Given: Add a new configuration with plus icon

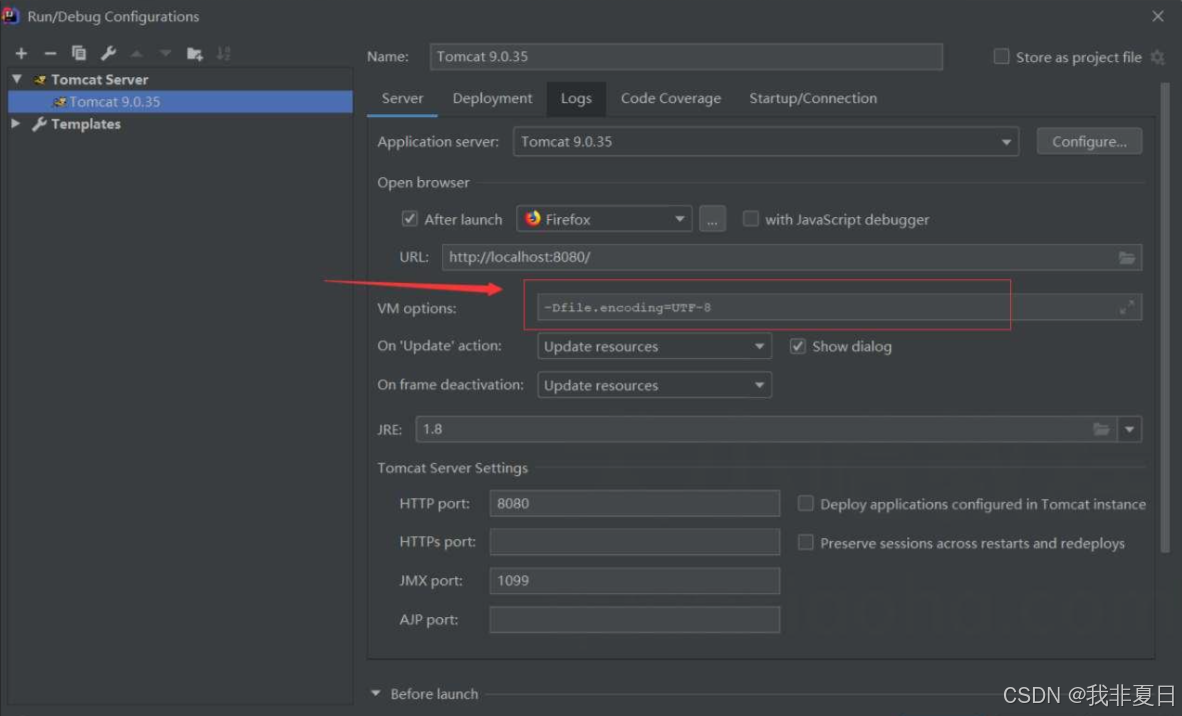Looking at the screenshot, I should [x=21, y=54].
